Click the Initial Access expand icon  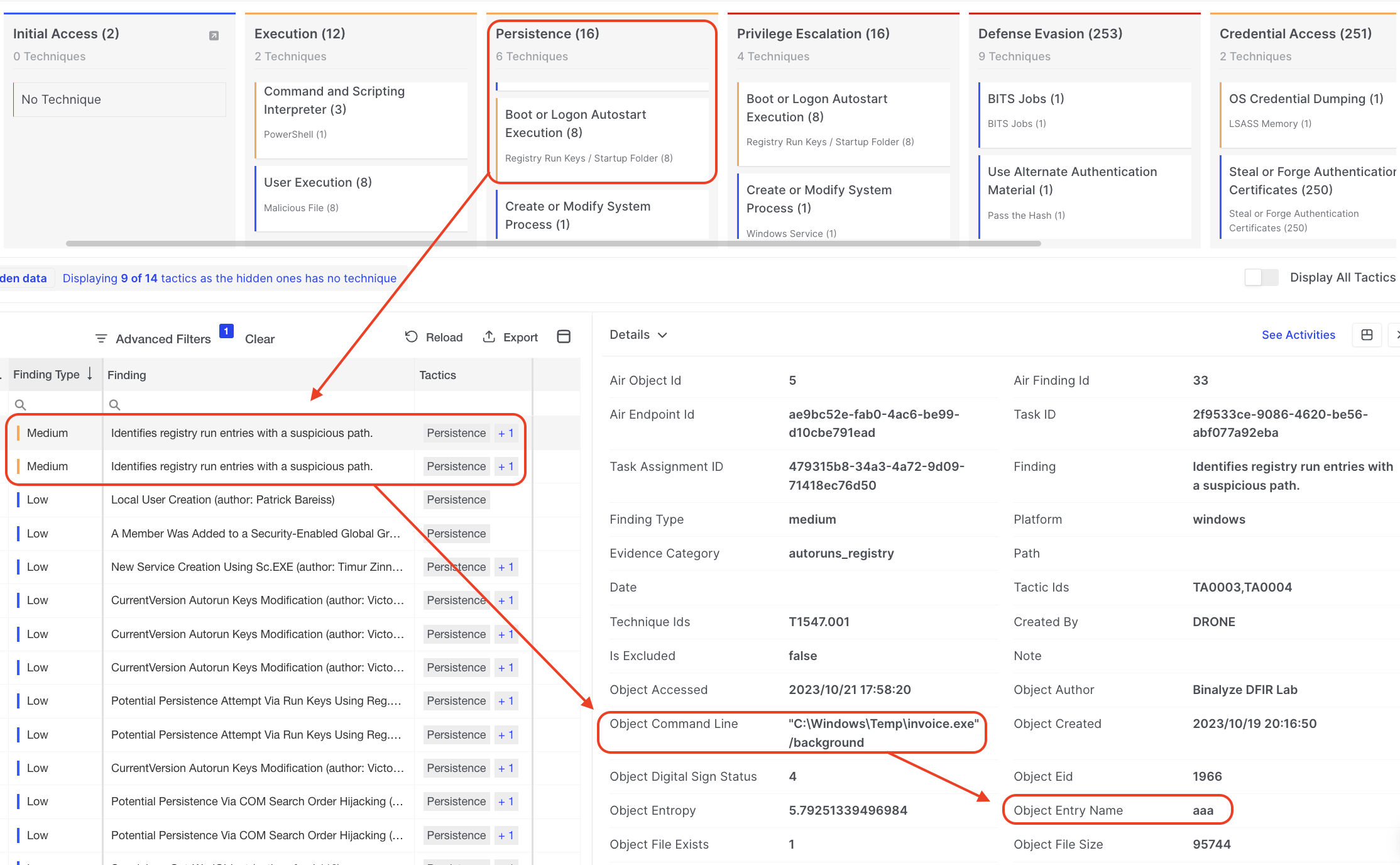click(214, 36)
